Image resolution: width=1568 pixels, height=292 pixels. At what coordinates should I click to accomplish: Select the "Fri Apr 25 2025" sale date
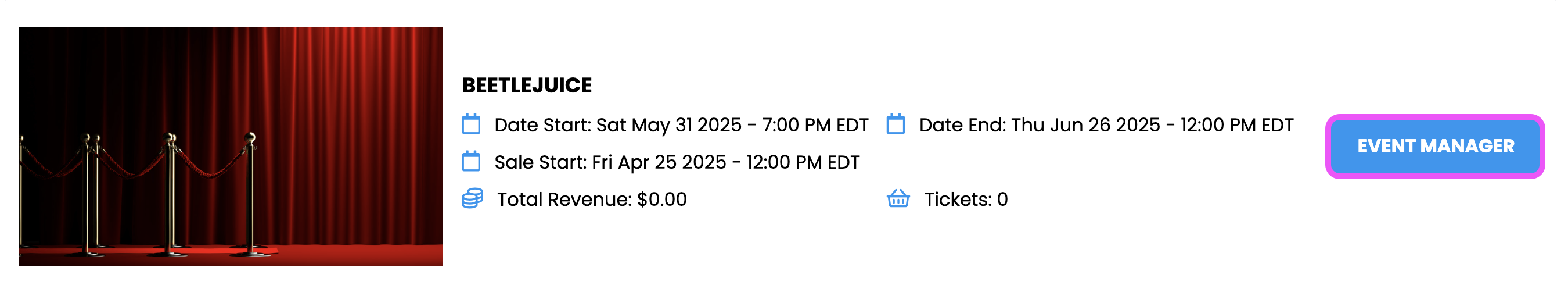[659, 162]
